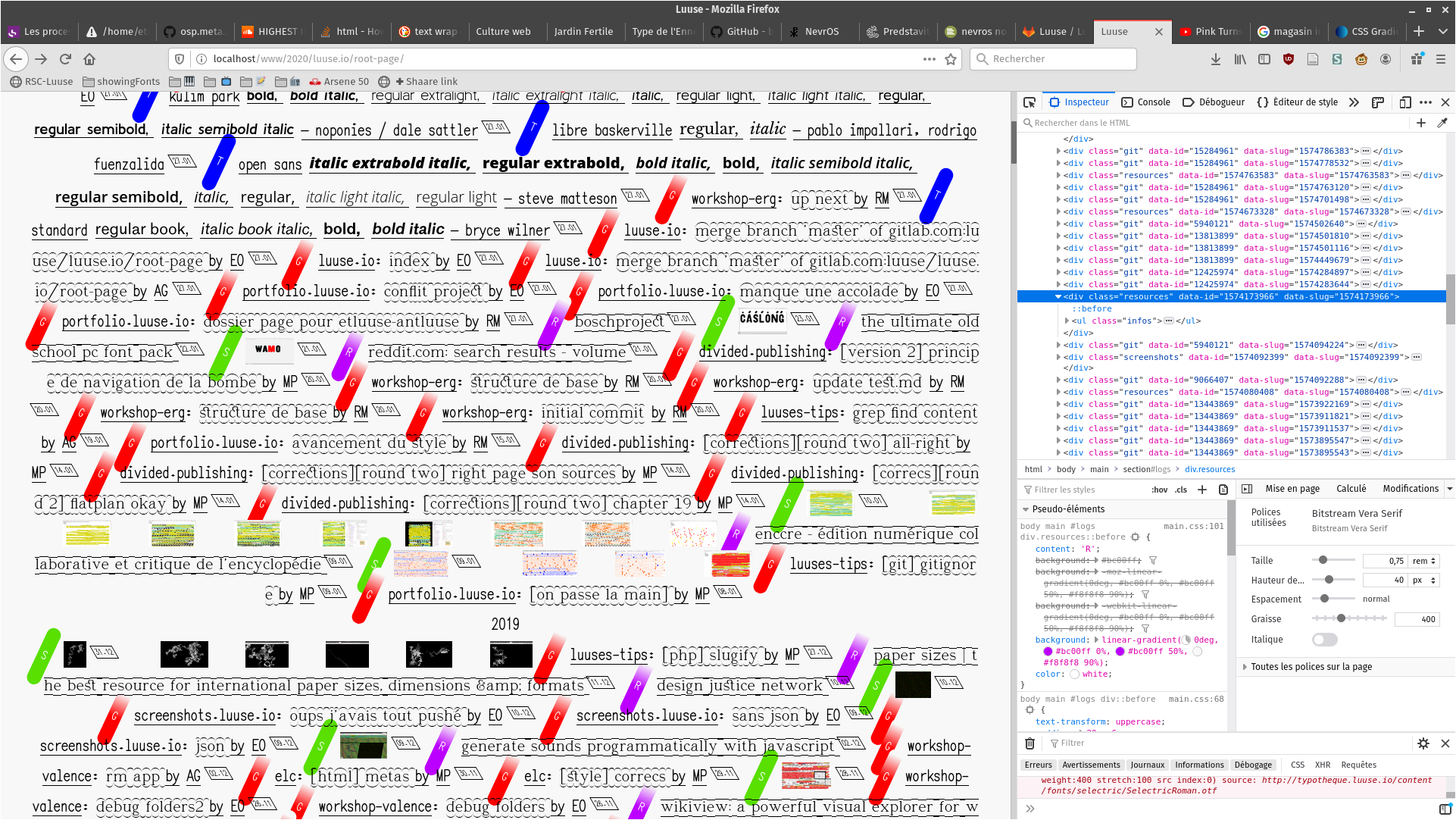Toggle the Erreurs console filter
This screenshot has height=820, width=1456.
point(1038,765)
